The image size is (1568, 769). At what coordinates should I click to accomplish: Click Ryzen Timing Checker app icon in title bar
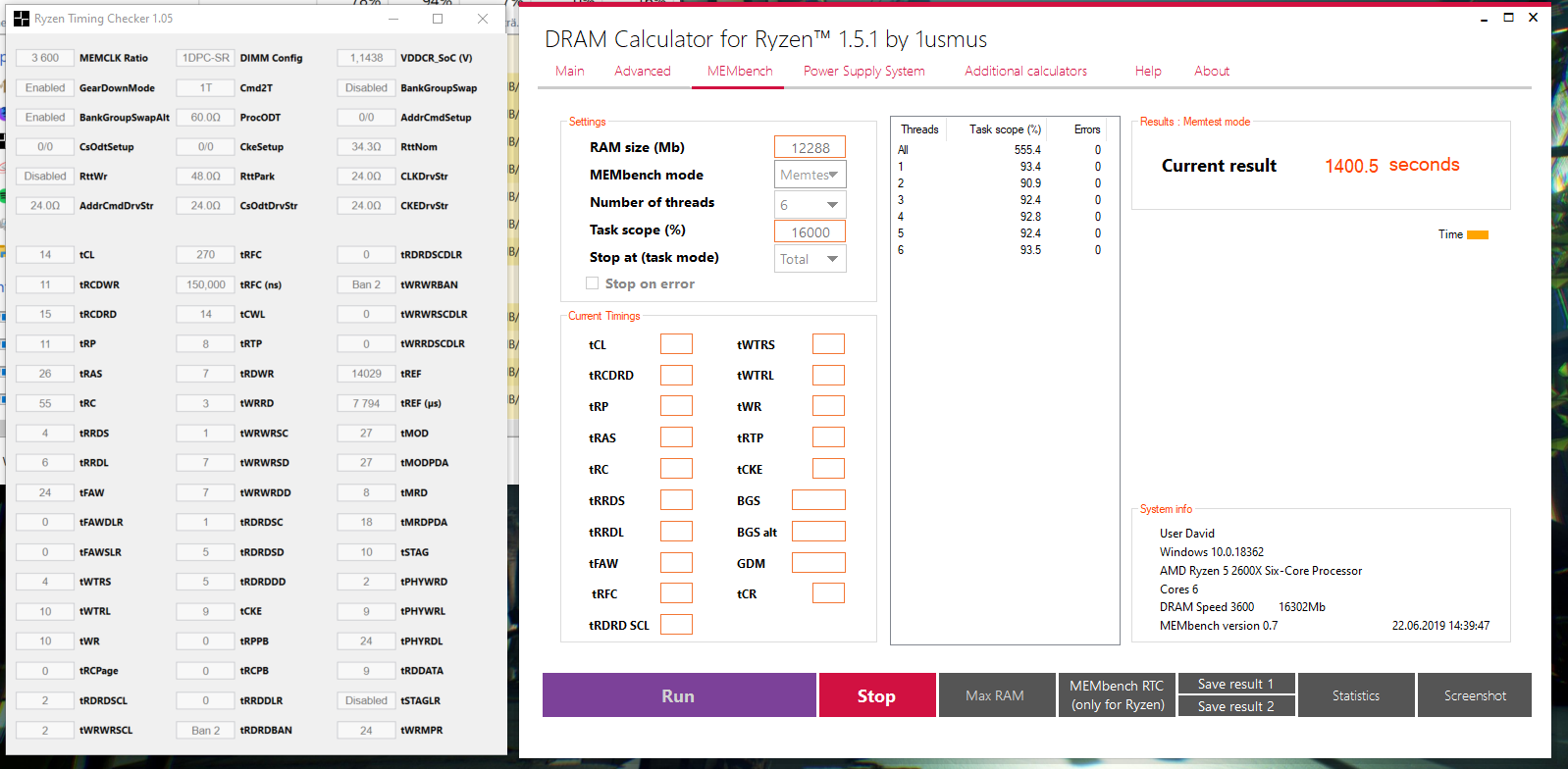point(22,19)
